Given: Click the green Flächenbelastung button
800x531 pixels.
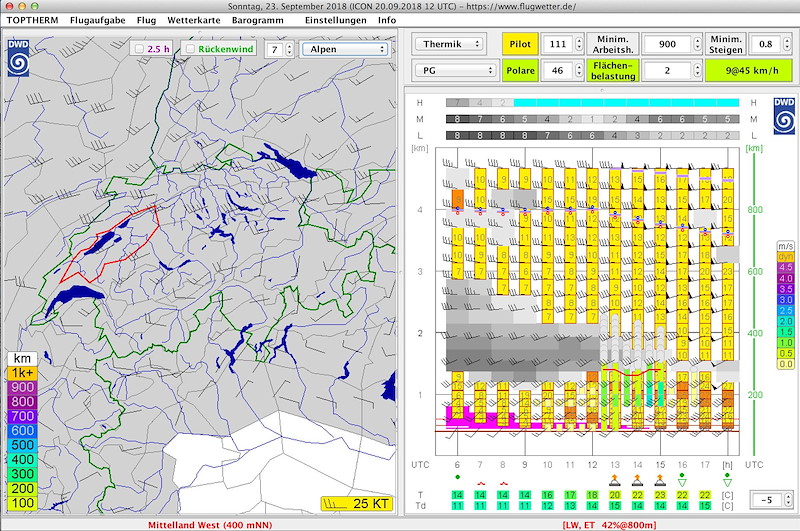Looking at the screenshot, I should [613, 70].
